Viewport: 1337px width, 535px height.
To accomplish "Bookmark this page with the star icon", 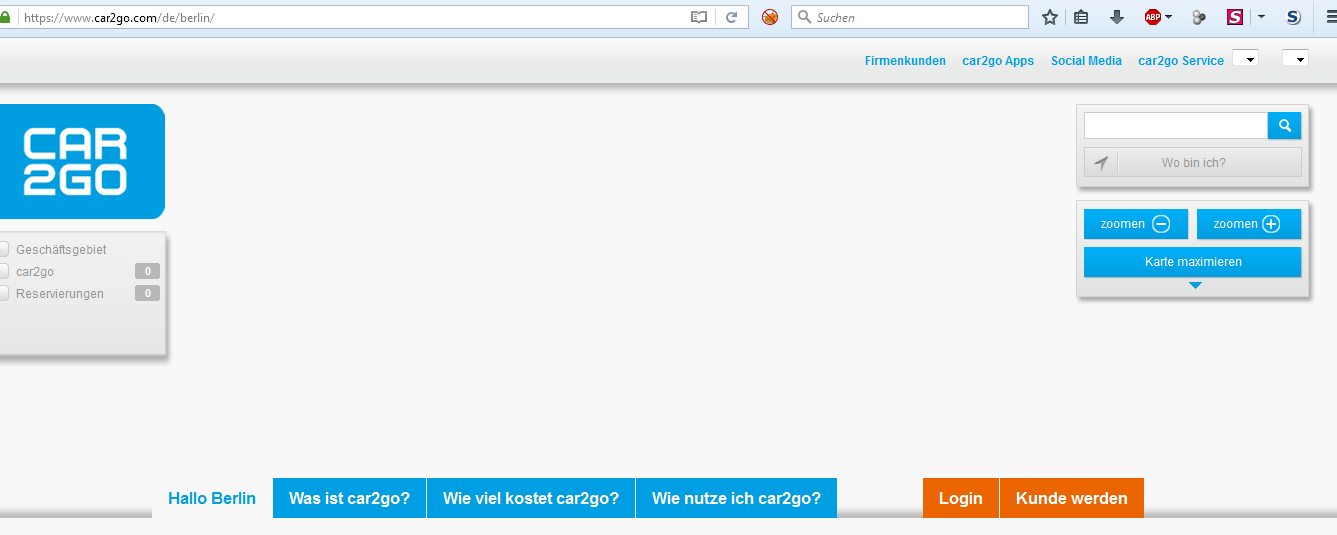I will [x=1049, y=17].
